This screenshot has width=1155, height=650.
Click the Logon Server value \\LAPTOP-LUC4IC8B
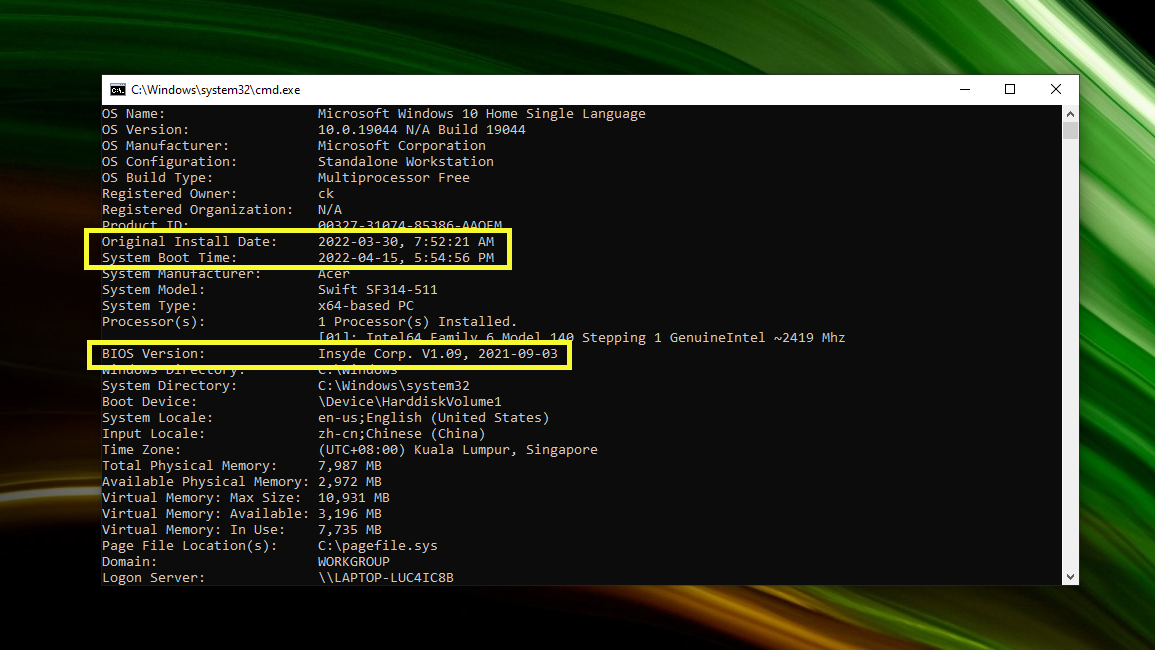385,578
